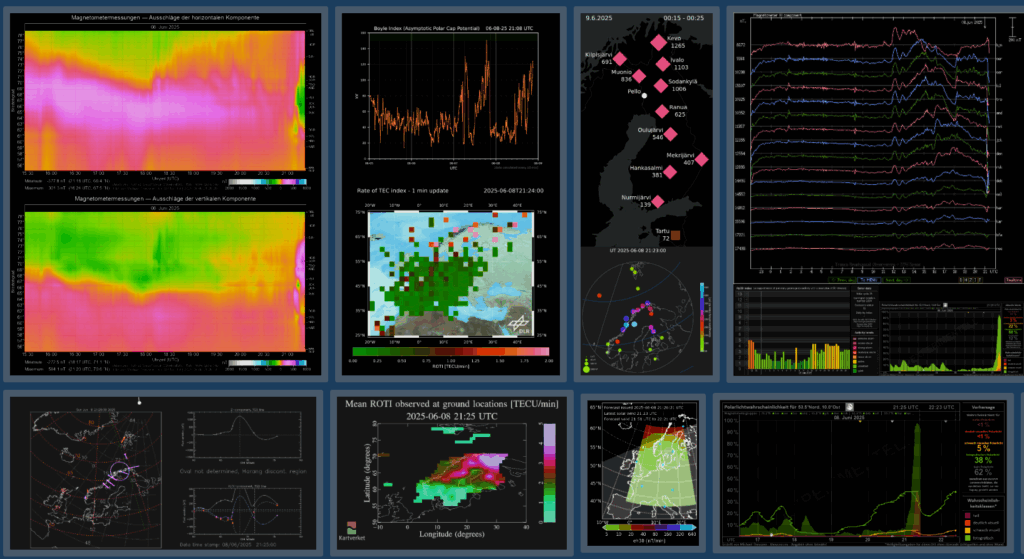The image size is (1024, 559).
Task: Click the Oulujärvi station diamond marker
Action: point(671,134)
